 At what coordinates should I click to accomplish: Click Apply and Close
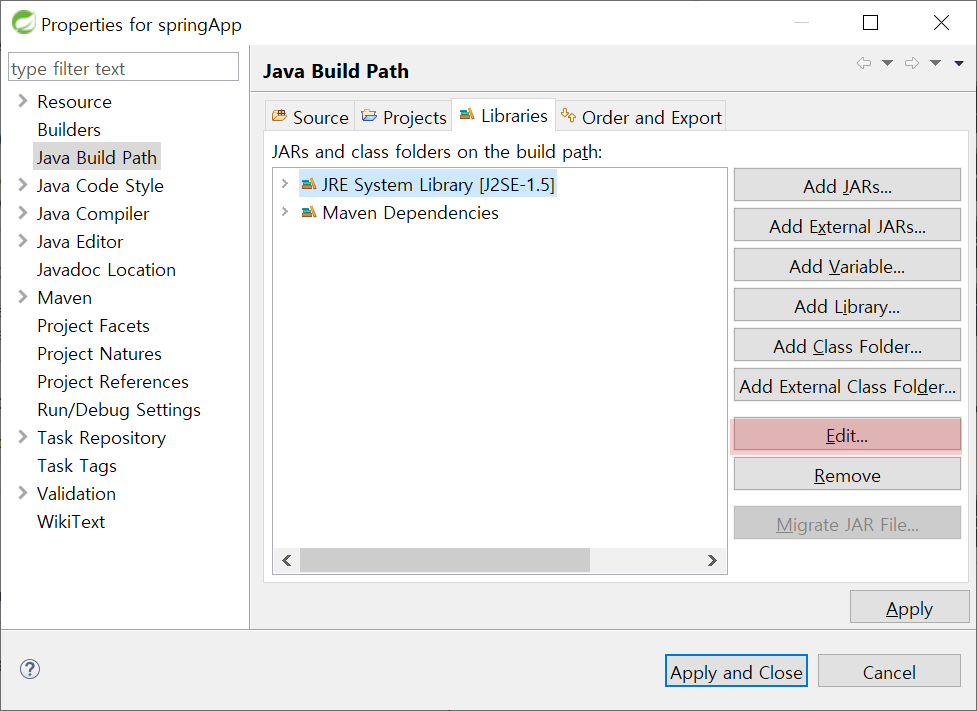coord(736,671)
